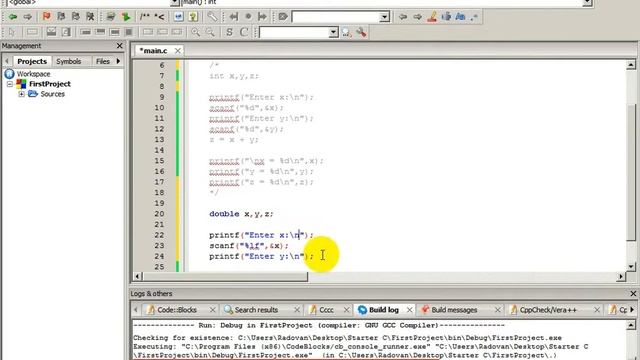Open the Cccc log tab
Image resolution: width=640 pixels, height=360 pixels.
click(x=326, y=310)
